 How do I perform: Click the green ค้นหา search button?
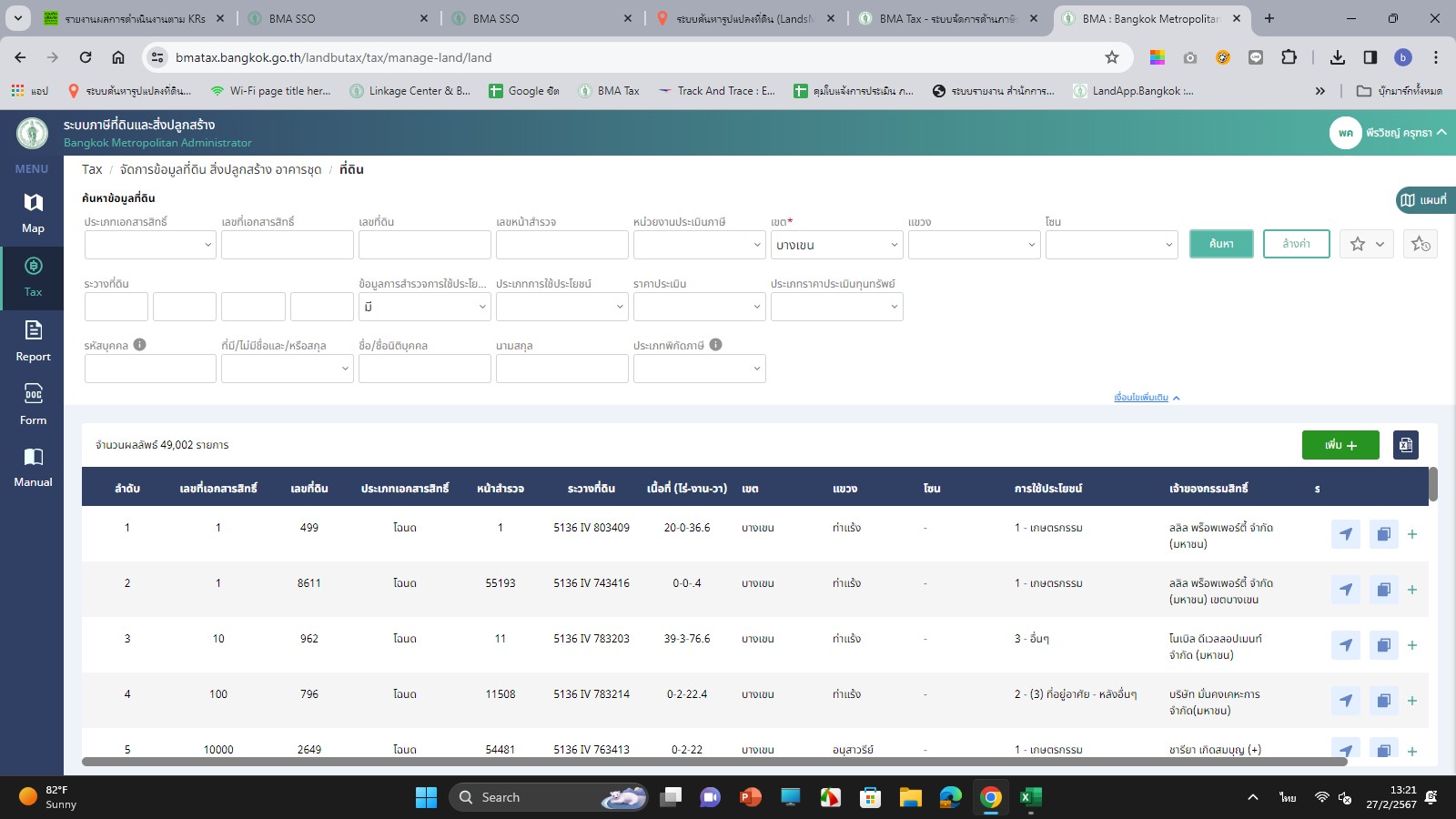[1221, 244]
